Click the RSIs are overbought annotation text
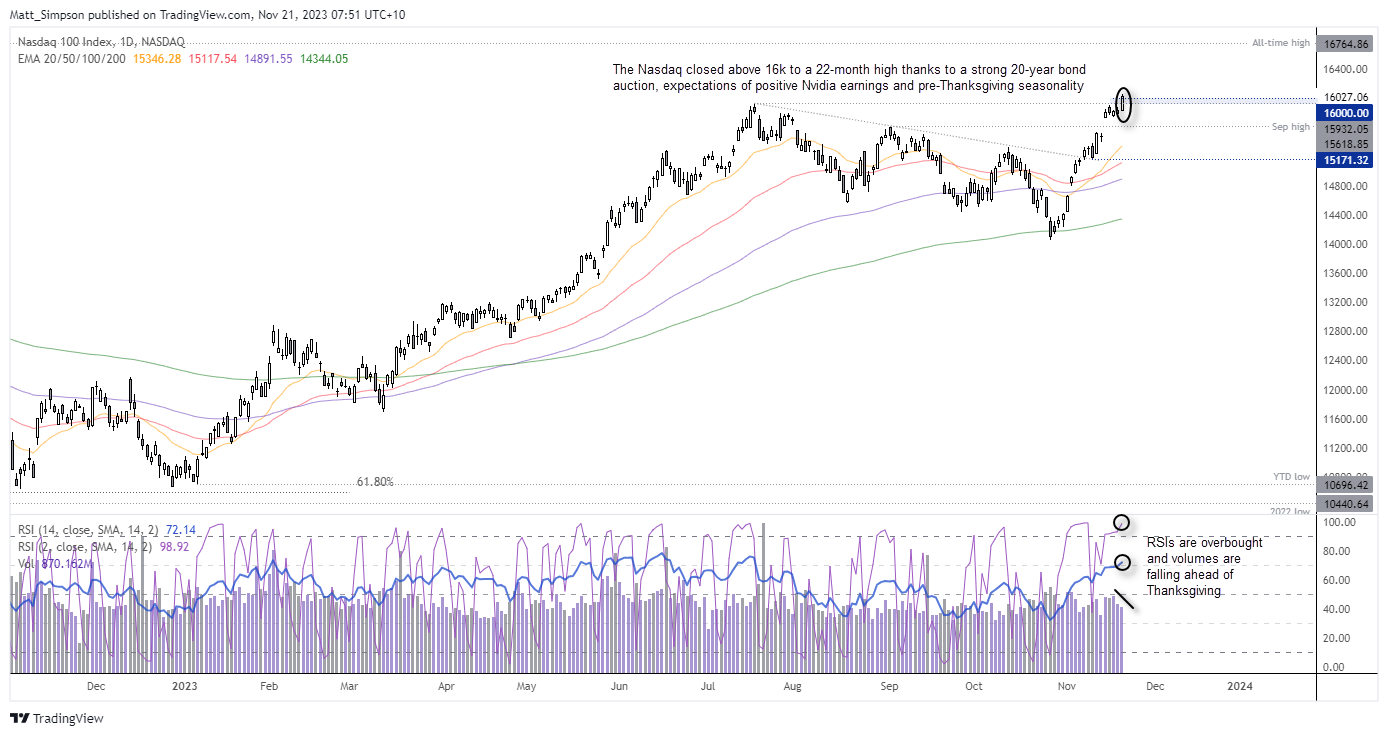 coord(1205,566)
